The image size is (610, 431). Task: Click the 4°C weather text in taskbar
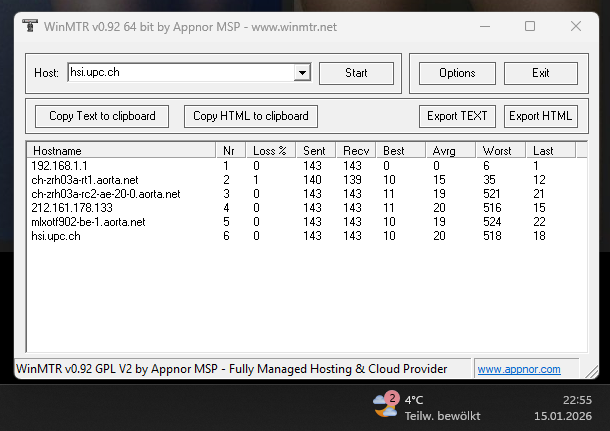414,400
